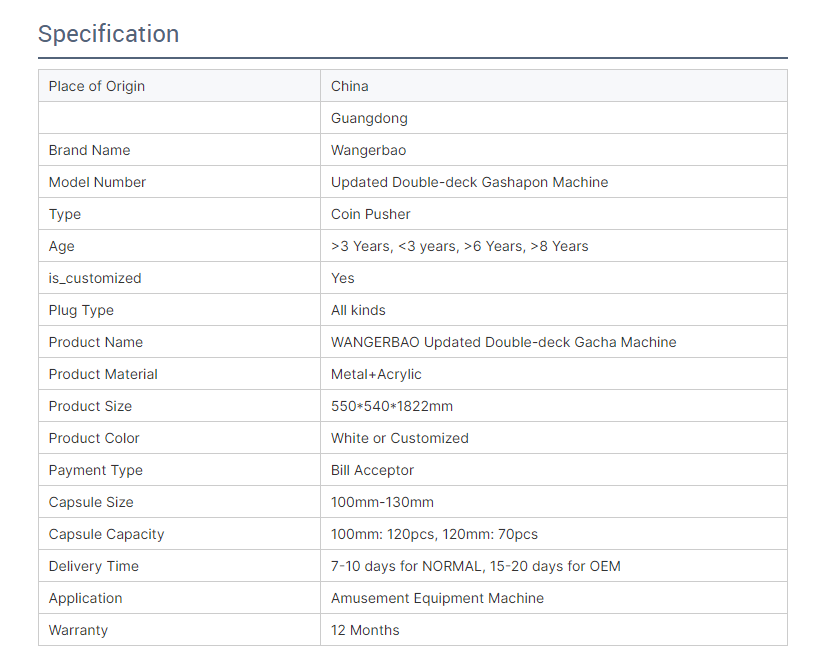Select the Brand Name label

[x=89, y=150]
